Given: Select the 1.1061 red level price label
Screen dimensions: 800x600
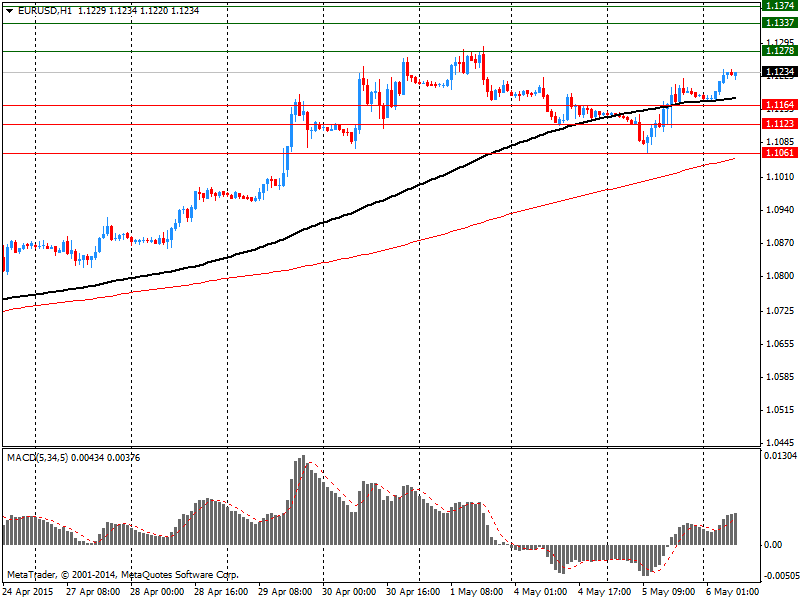Looking at the screenshot, I should tap(780, 153).
